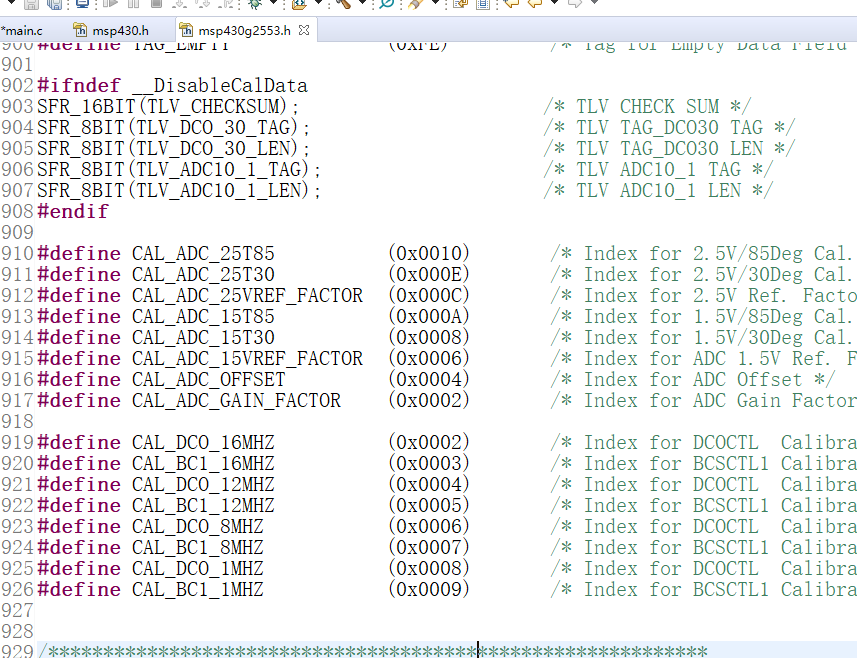
Task: Click the Save All icon
Action: (x=54, y=4)
